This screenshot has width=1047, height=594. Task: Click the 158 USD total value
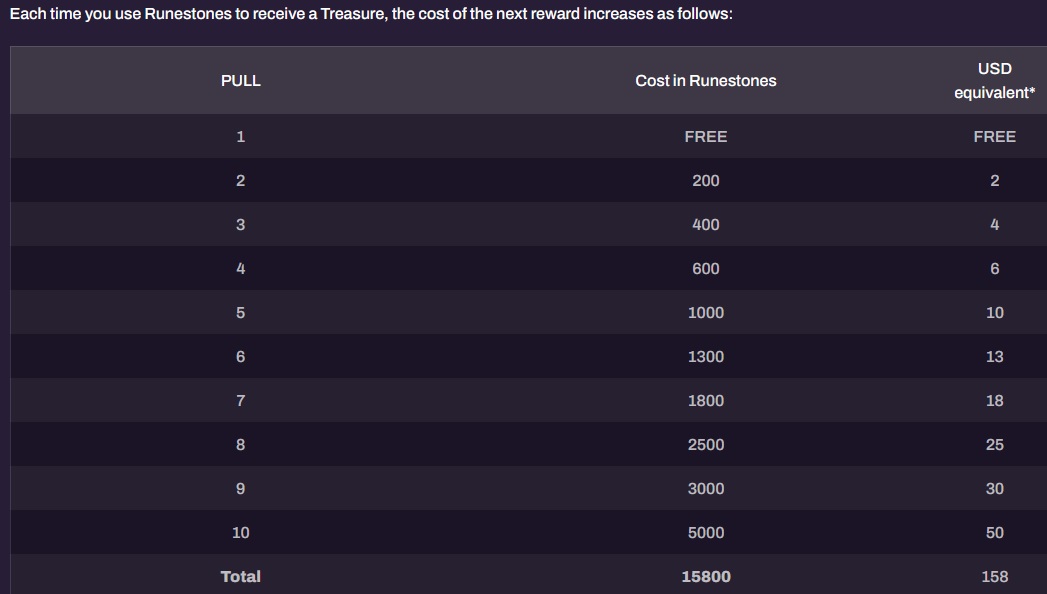[x=994, y=577]
